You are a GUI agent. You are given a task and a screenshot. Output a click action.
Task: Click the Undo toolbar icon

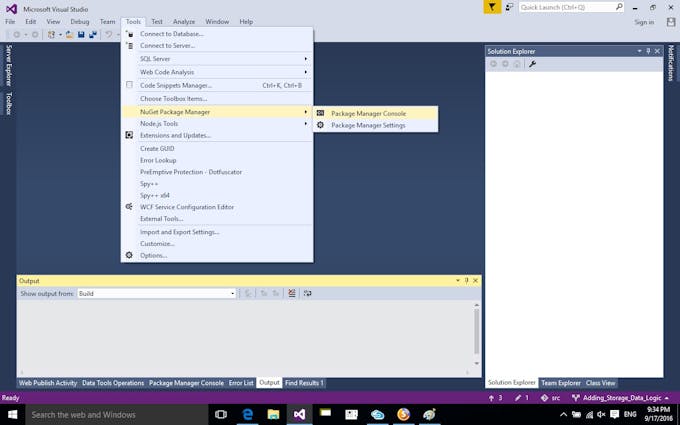pyautogui.click(x=108, y=35)
